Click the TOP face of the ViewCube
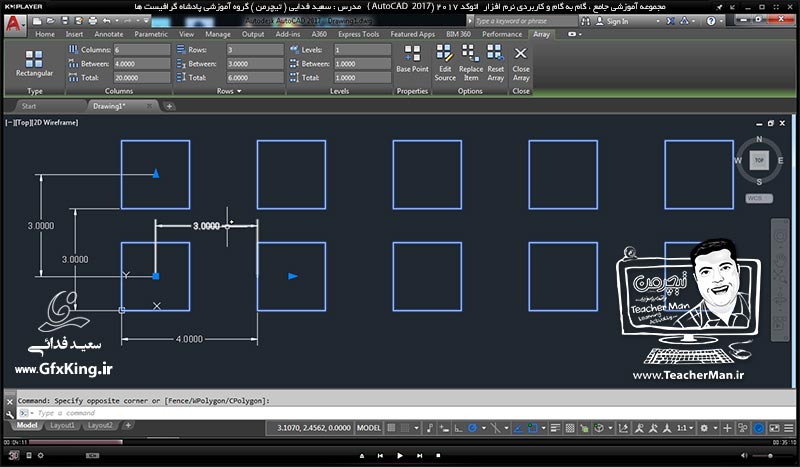 pos(759,160)
